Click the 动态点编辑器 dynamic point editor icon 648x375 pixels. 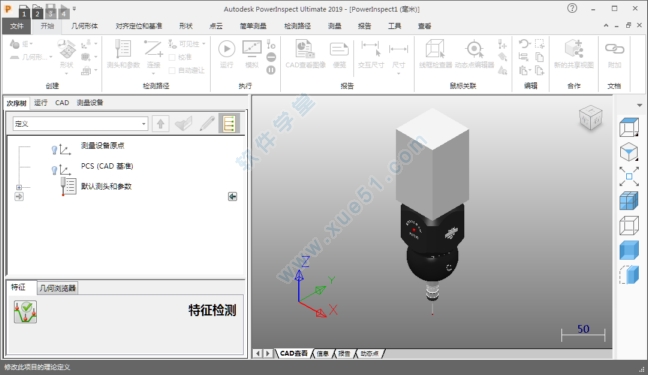474,49
